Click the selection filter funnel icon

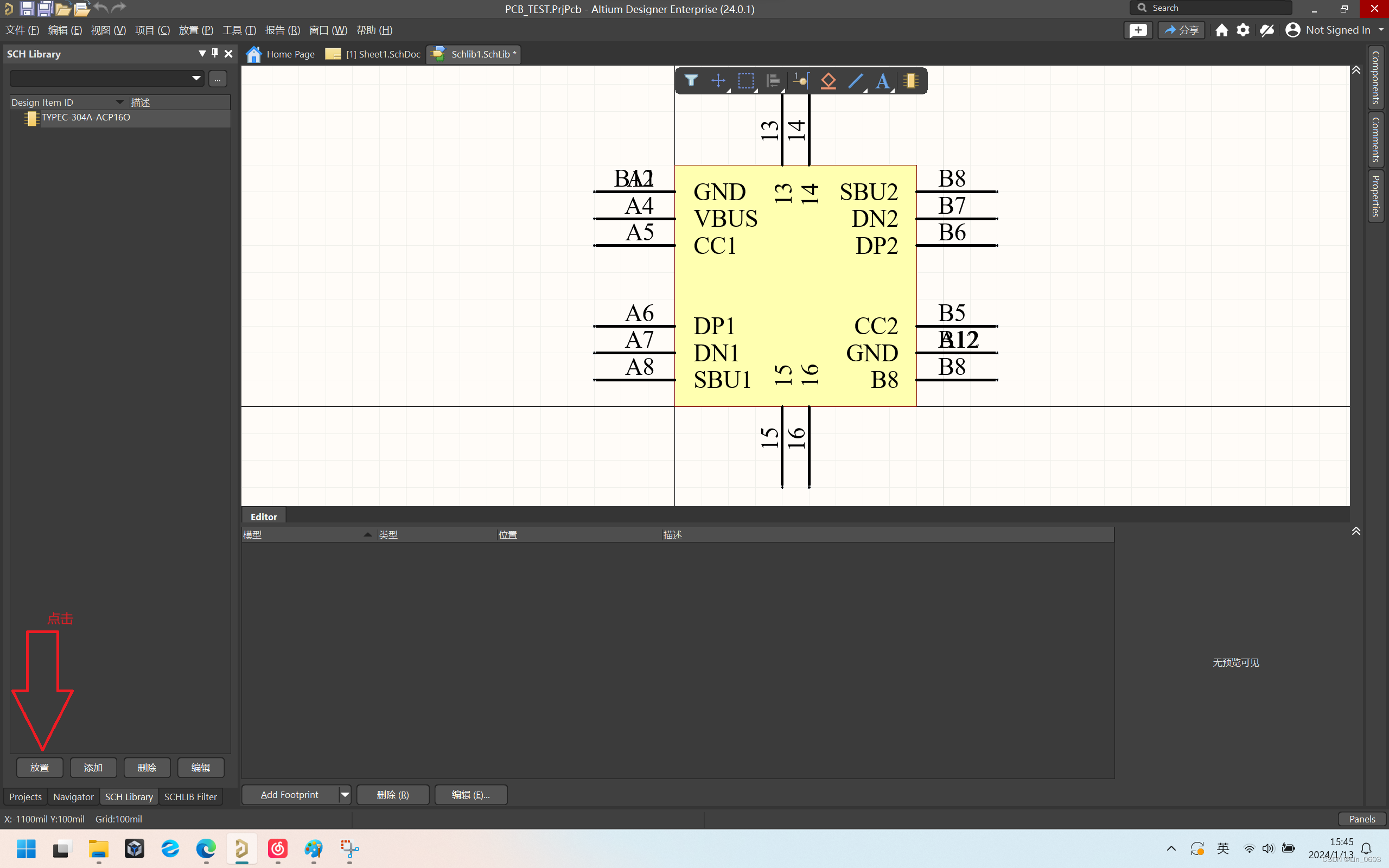(x=691, y=81)
